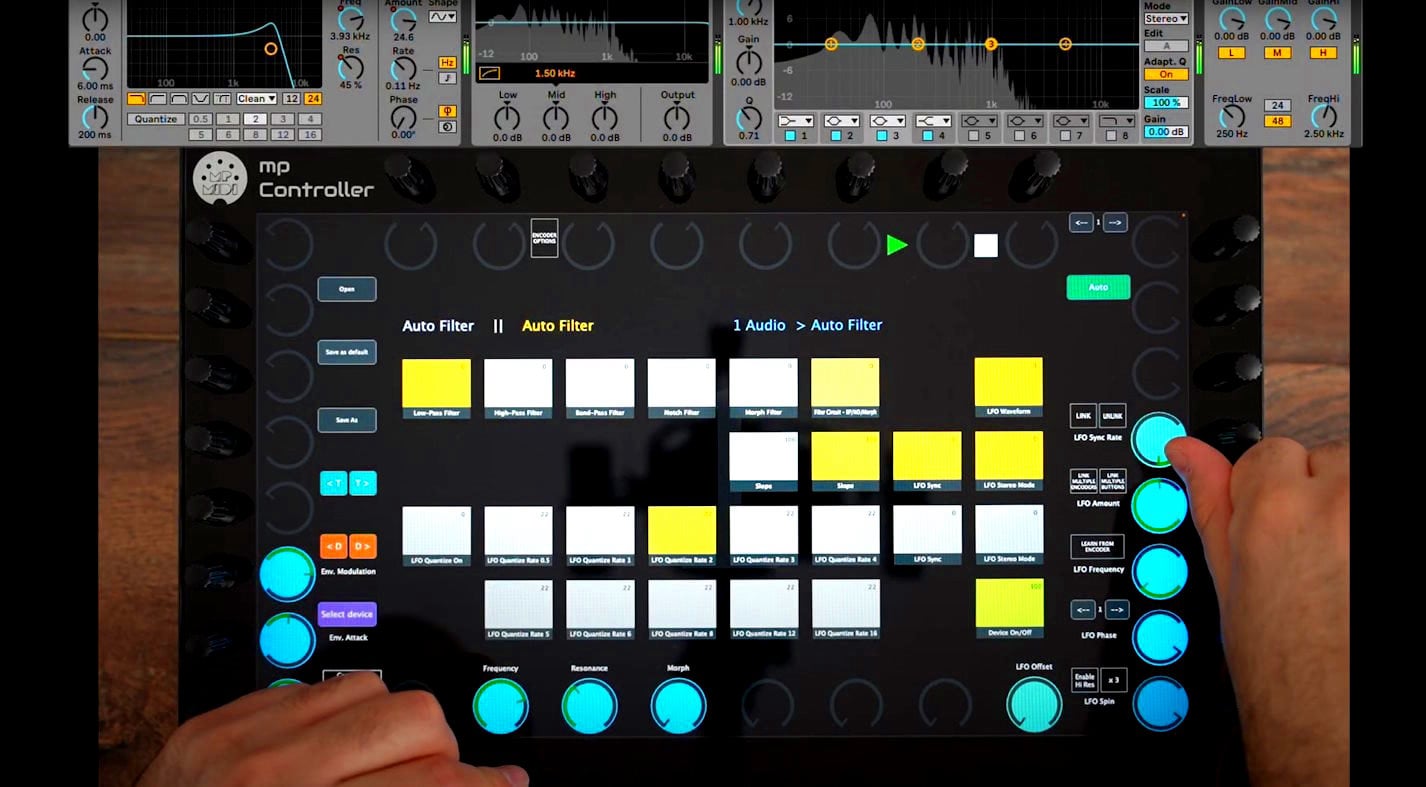Tap the Morph Filter pad

tap(763, 388)
